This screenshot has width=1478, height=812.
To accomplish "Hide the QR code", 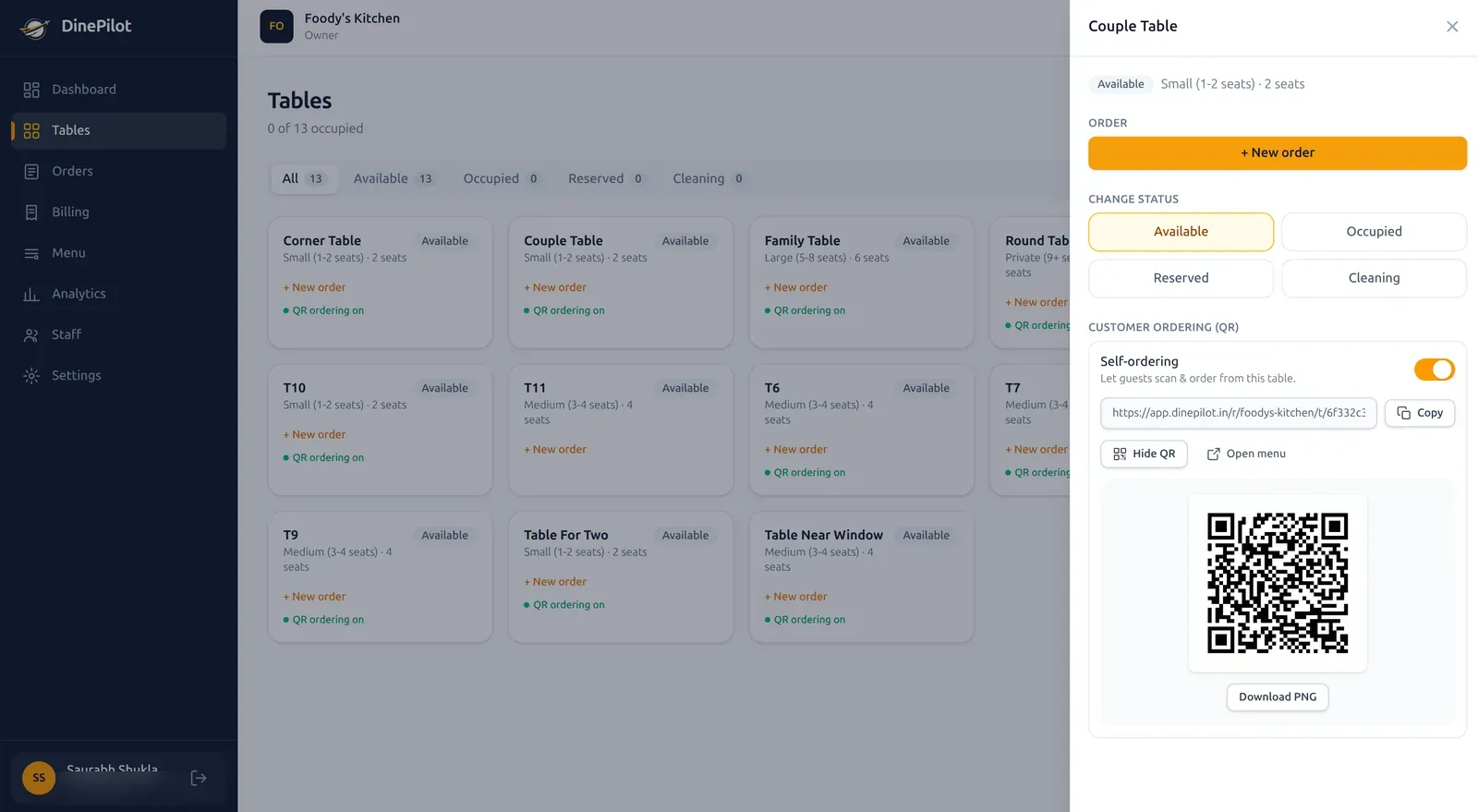I will (1144, 454).
